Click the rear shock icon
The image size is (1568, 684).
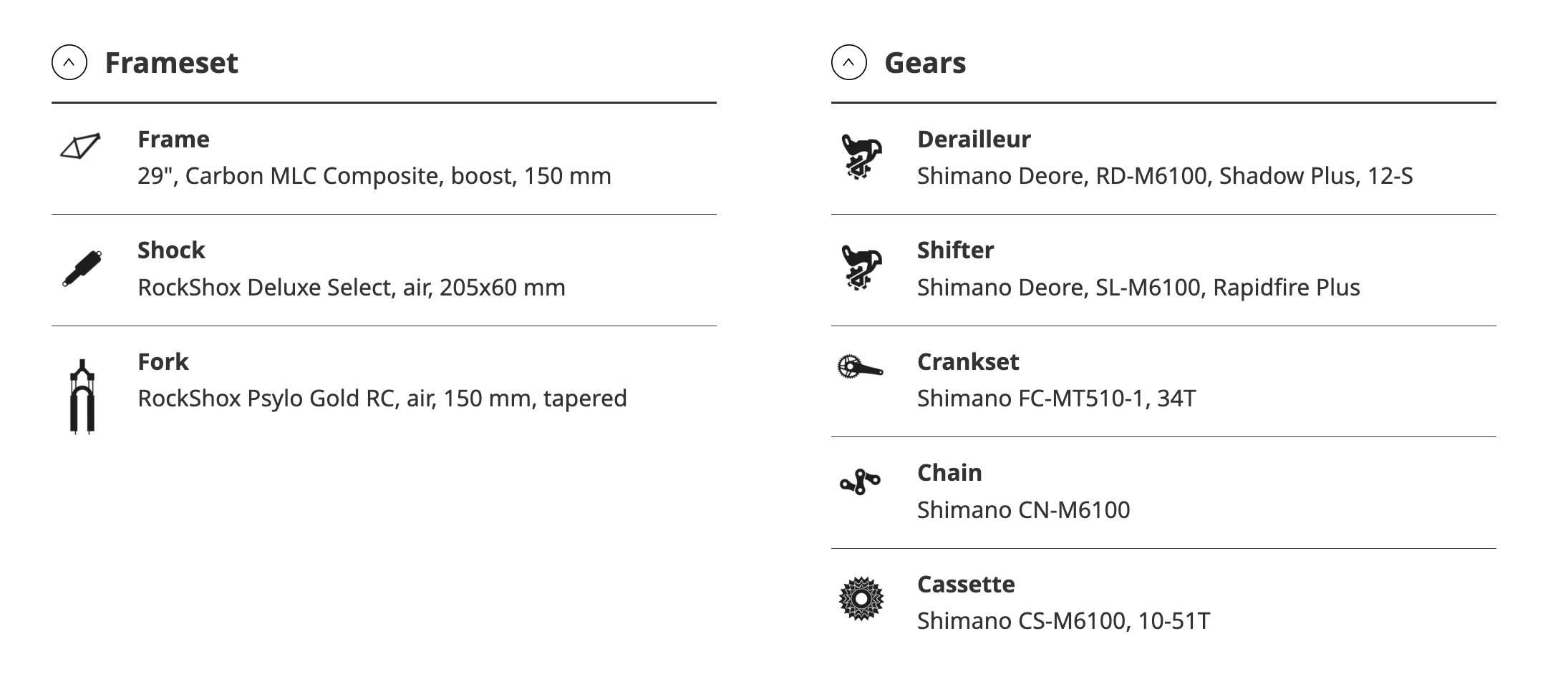[82, 268]
